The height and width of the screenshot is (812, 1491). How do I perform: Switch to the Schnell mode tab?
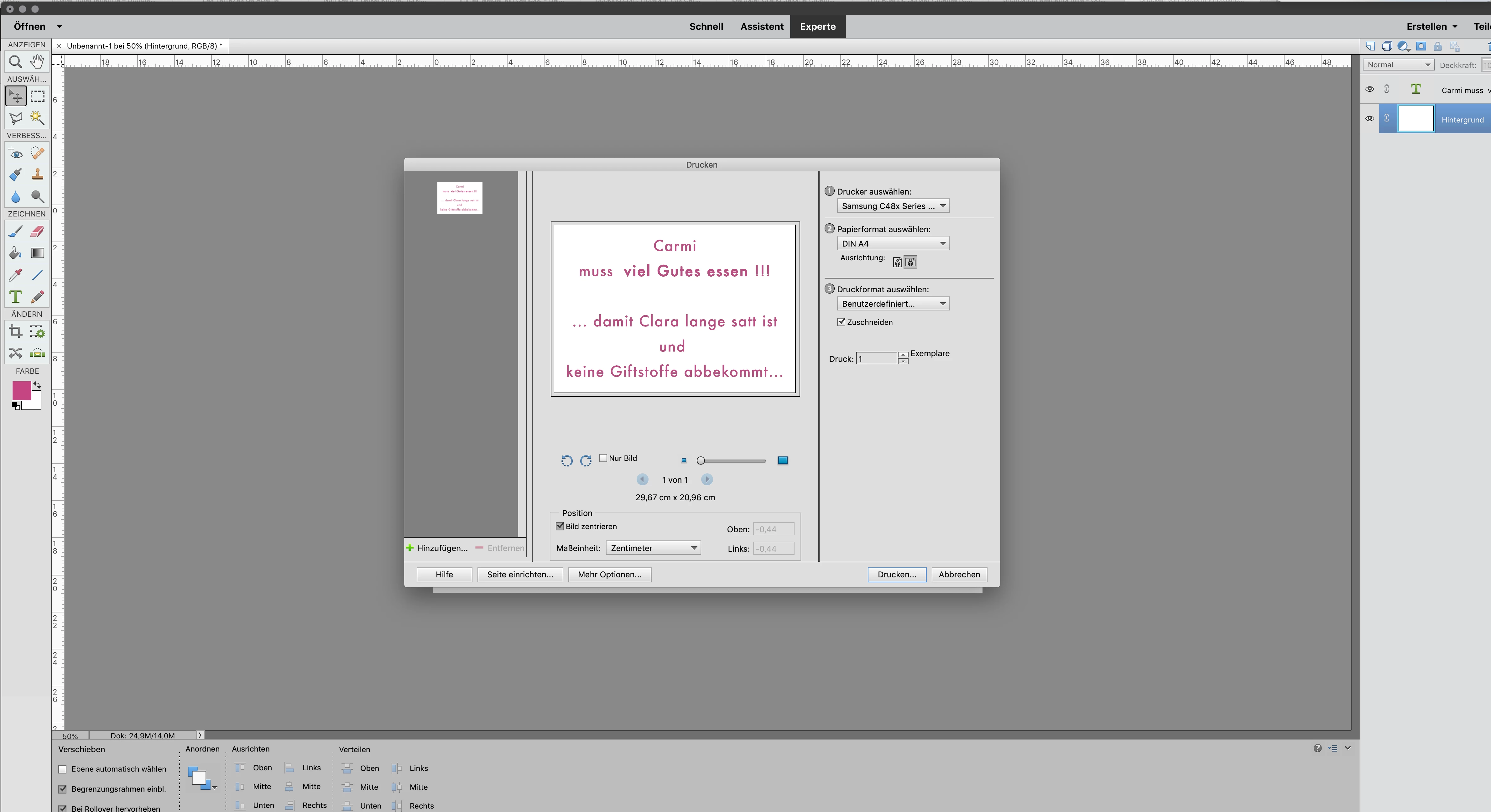pos(706,27)
